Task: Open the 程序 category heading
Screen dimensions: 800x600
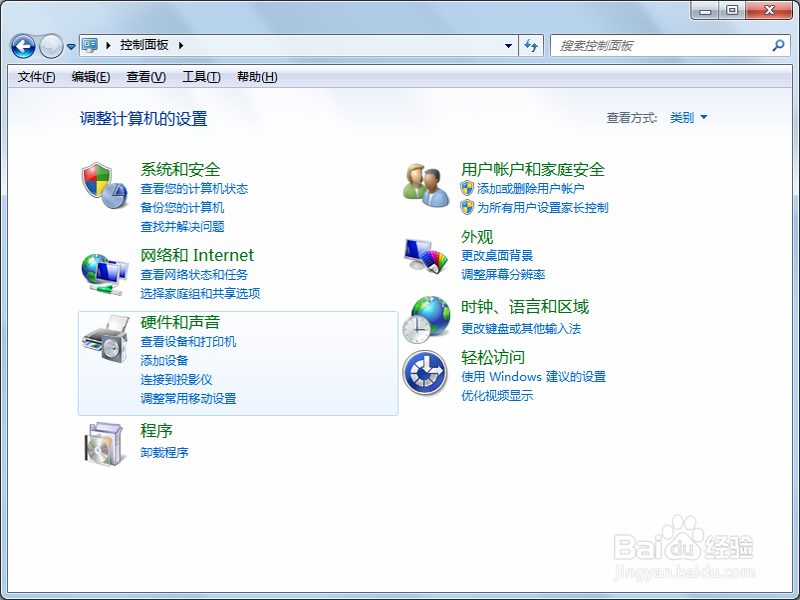Action: click(x=156, y=431)
